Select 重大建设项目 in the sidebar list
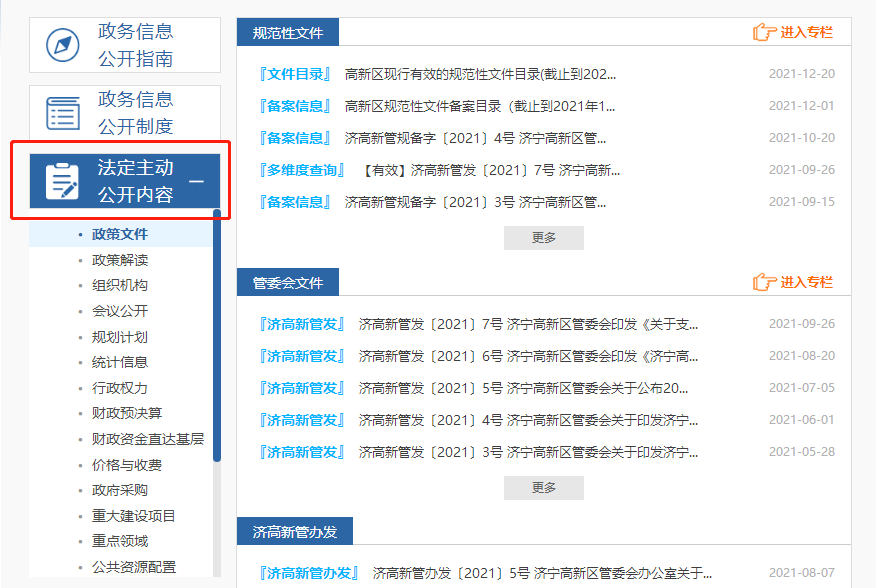The height and width of the screenshot is (588, 876). click(134, 516)
